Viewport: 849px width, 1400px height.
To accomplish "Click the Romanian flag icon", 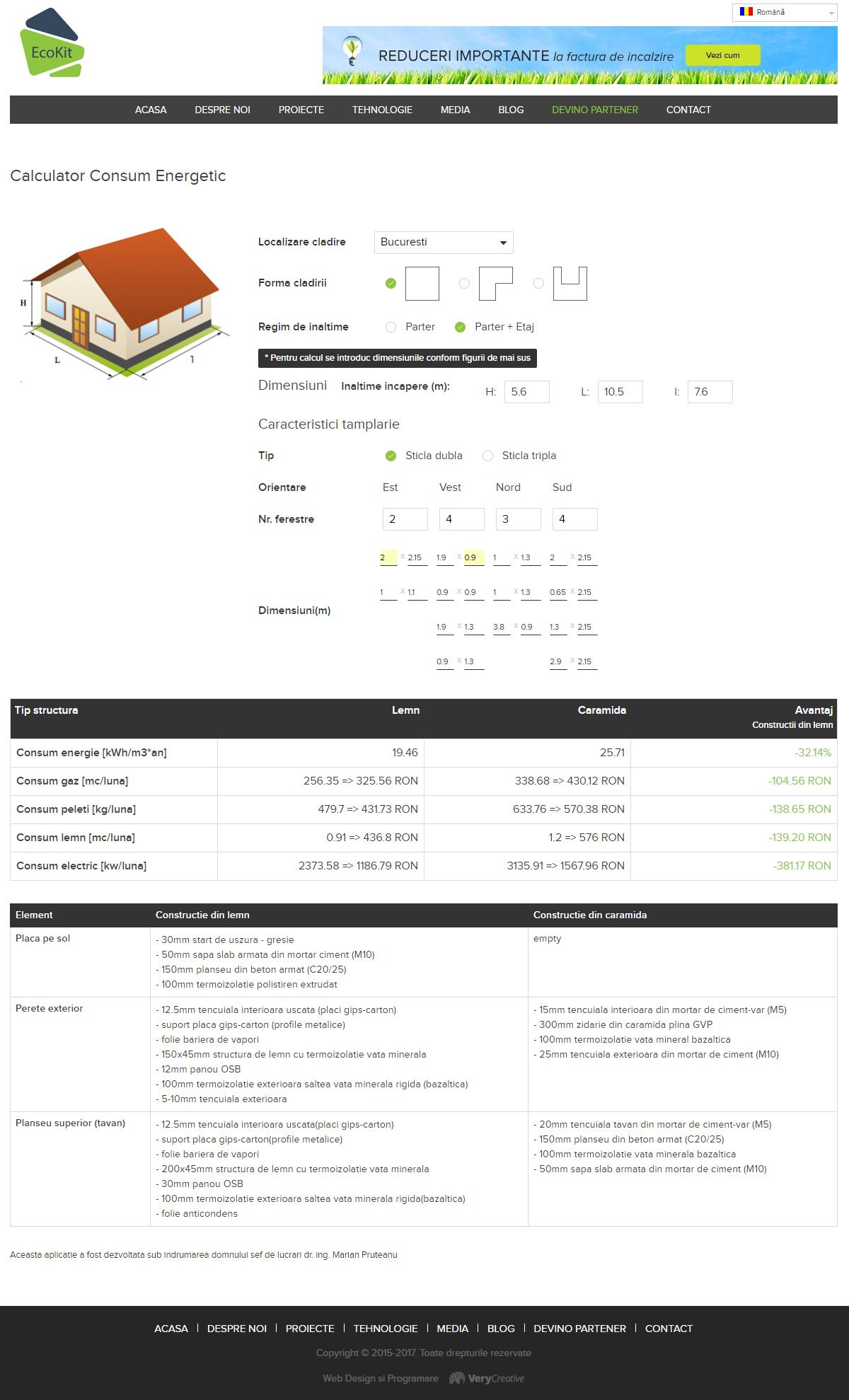I will pos(746,12).
